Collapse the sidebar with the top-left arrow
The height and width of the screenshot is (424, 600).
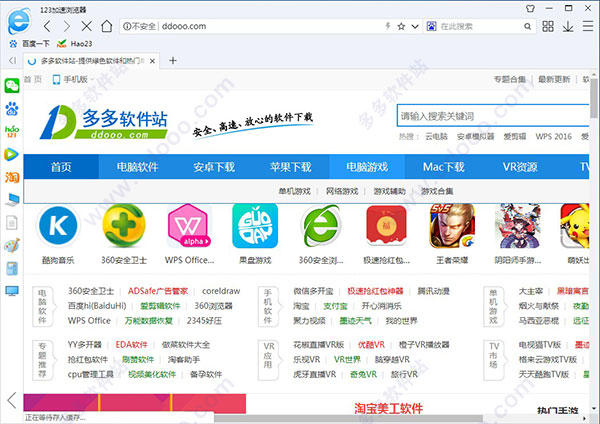[x=12, y=60]
